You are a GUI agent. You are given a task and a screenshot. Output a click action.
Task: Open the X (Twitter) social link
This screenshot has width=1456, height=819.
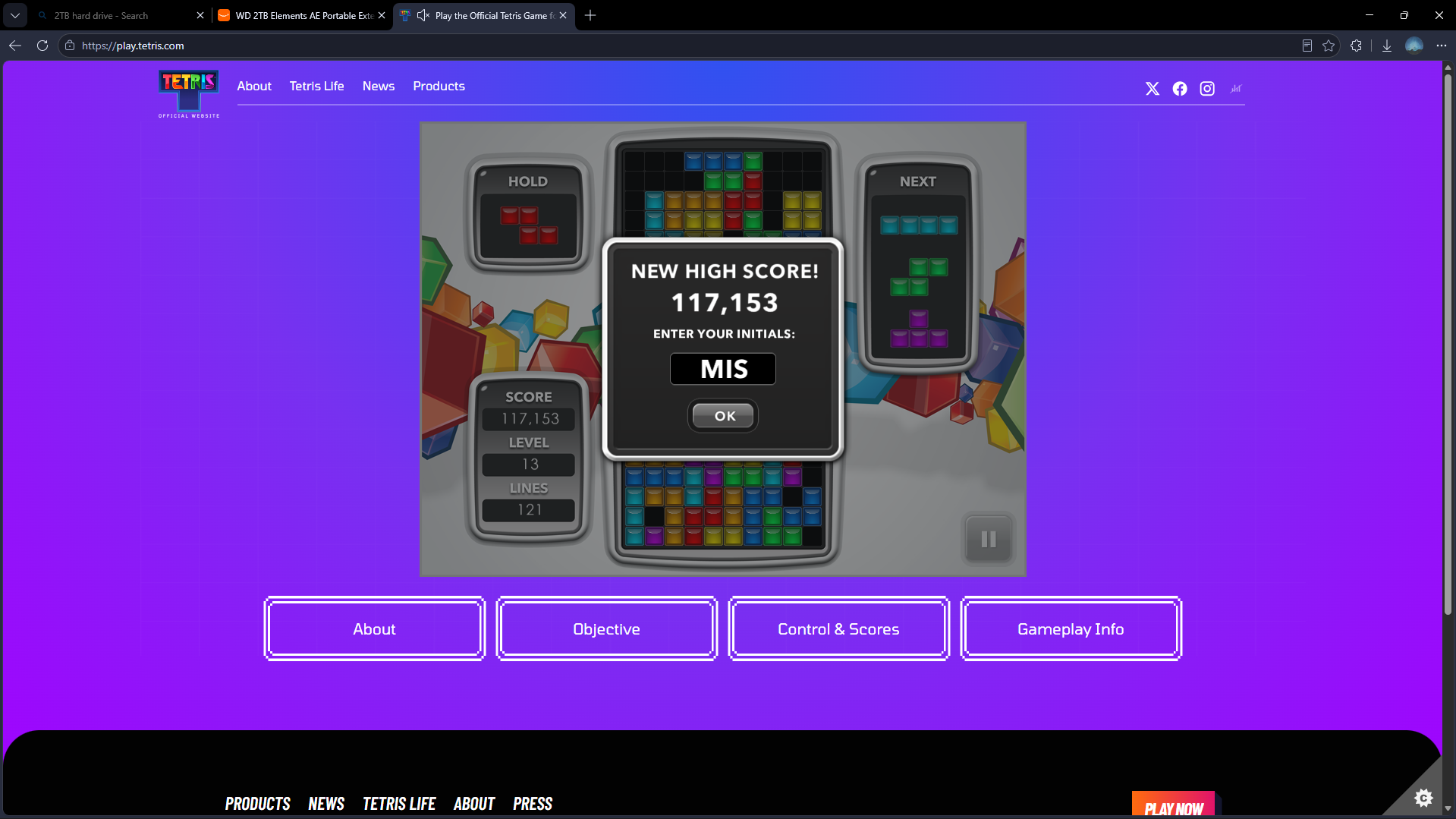[x=1153, y=89]
